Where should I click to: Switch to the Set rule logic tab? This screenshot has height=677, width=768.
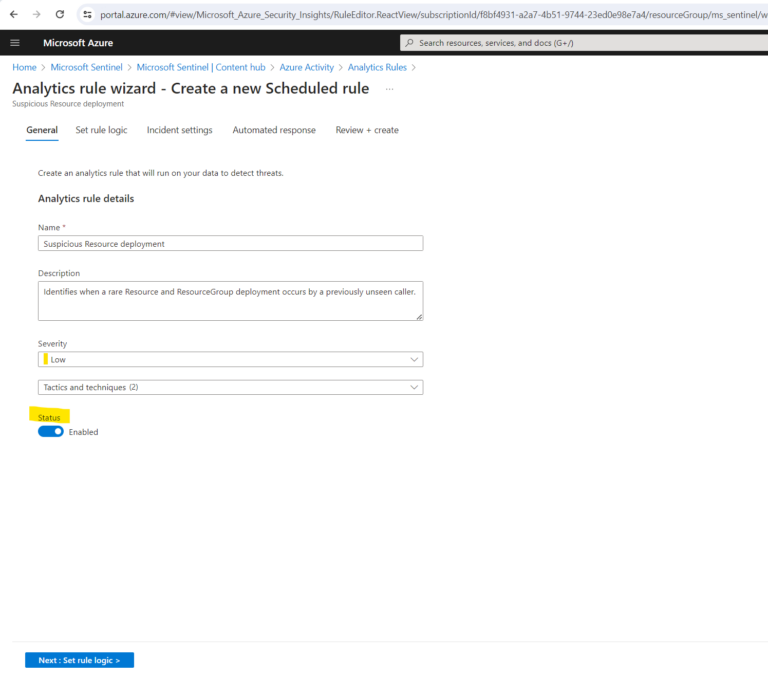(x=101, y=130)
